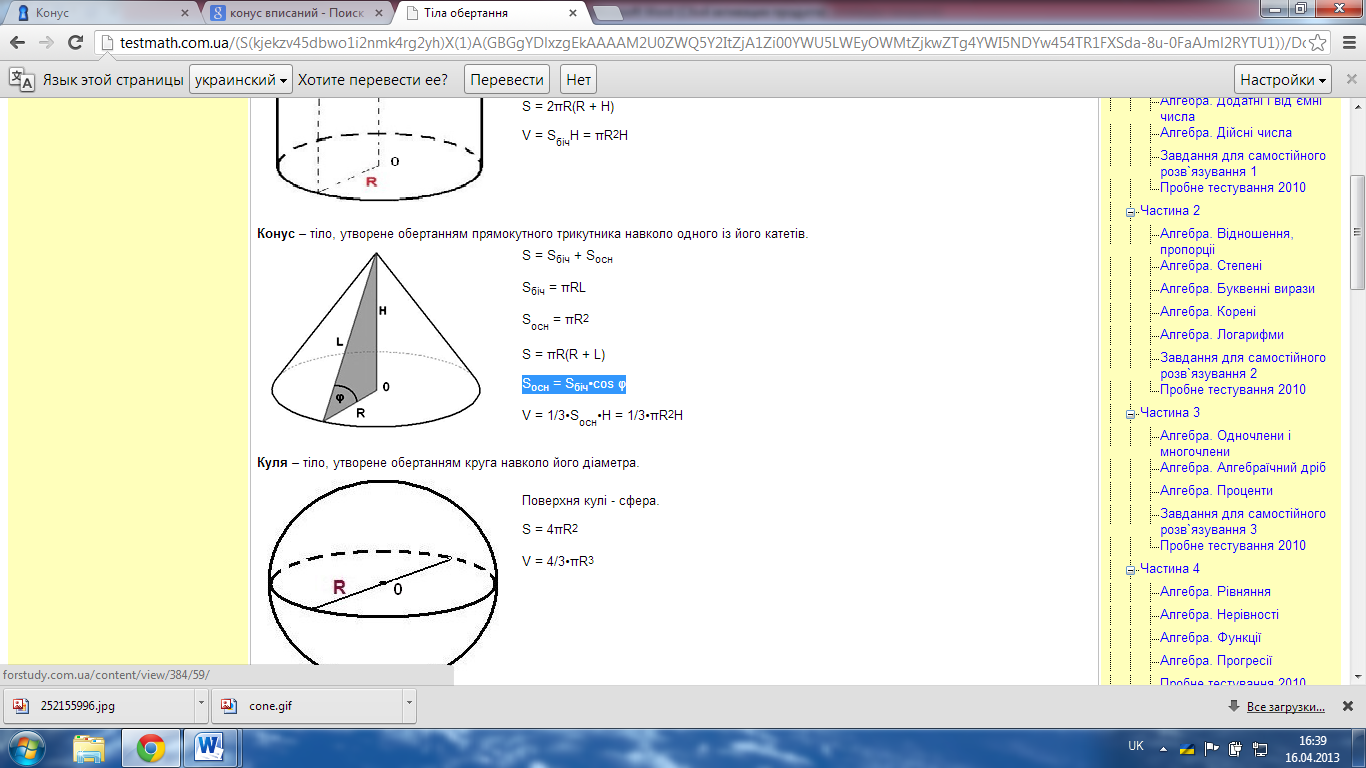Click the cone diagram image
This screenshot has width=1366, height=768.
click(376, 339)
